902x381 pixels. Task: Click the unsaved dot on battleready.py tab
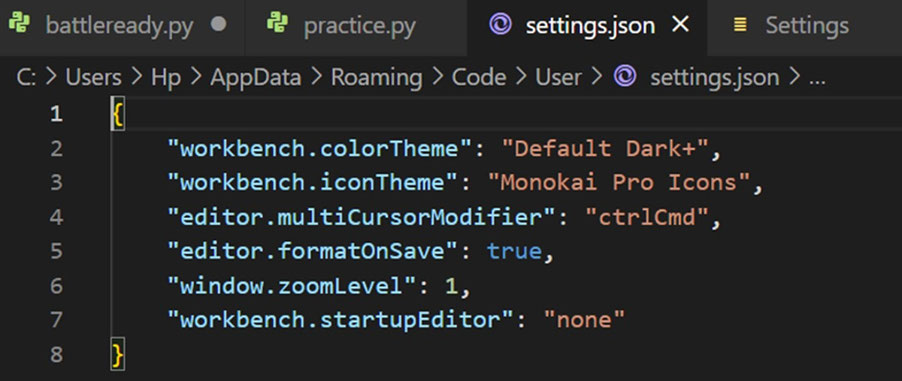(x=219, y=25)
